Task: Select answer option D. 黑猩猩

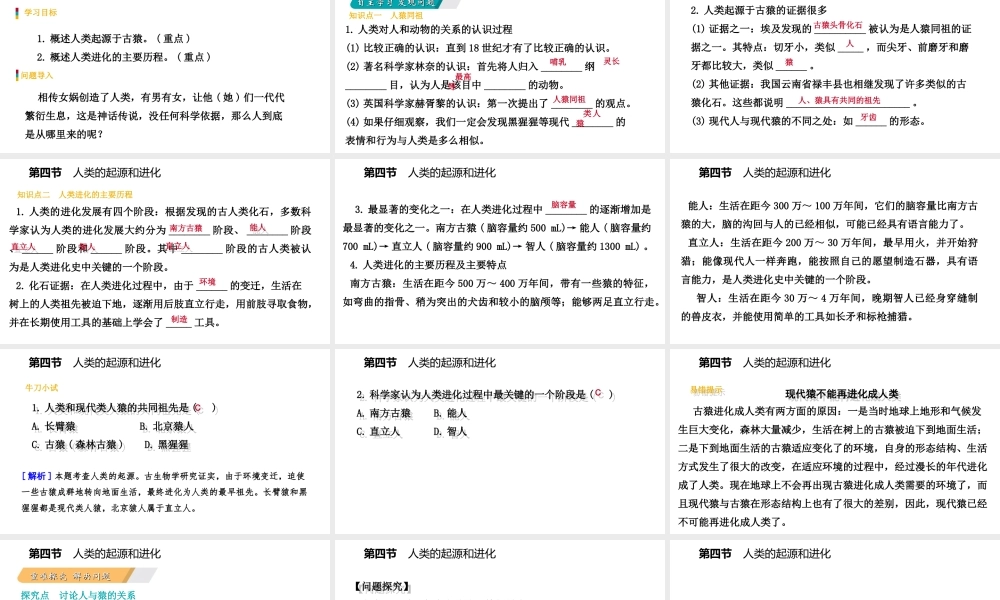Action: coord(166,444)
